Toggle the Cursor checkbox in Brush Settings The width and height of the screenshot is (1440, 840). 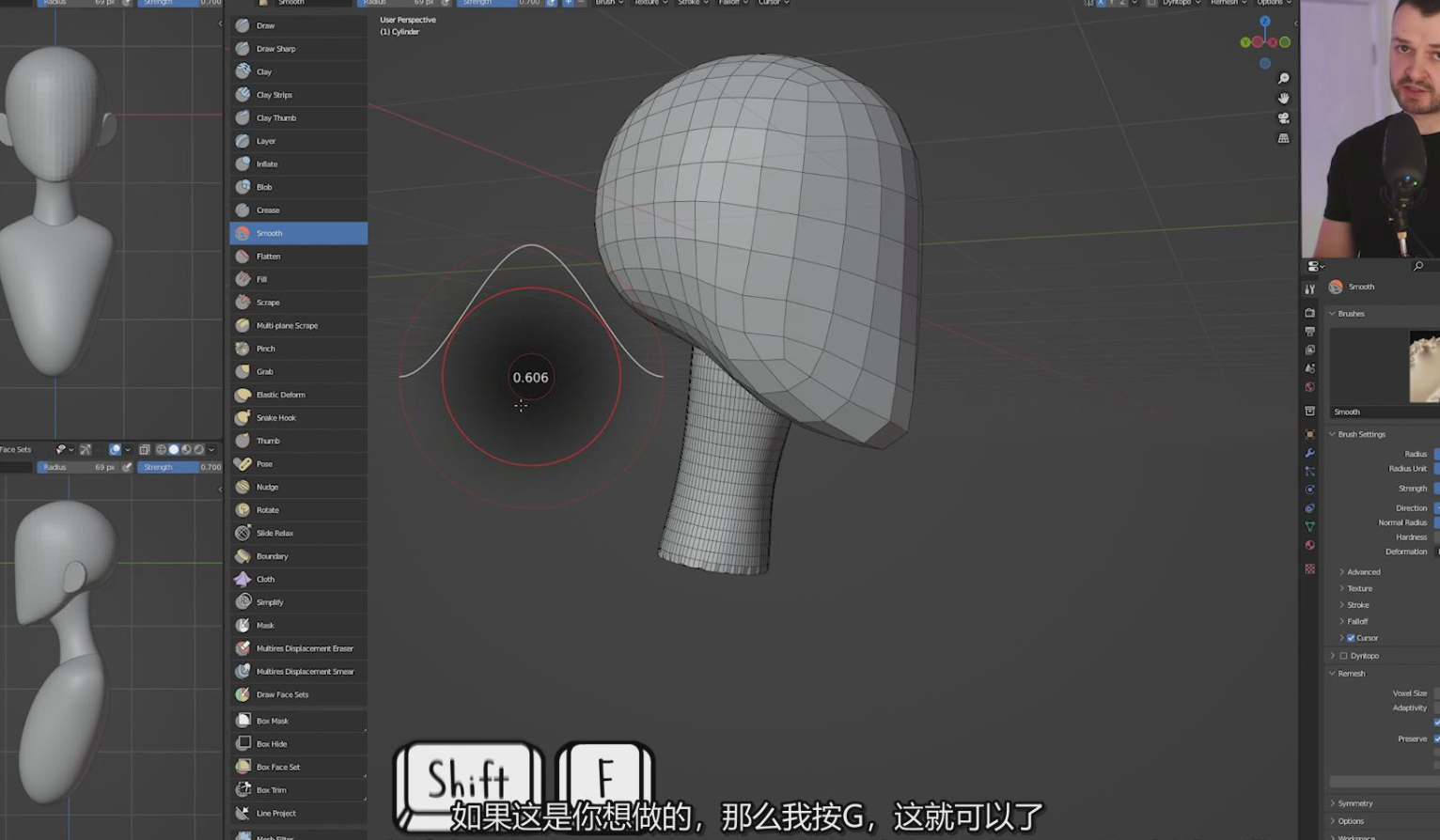tap(1351, 638)
